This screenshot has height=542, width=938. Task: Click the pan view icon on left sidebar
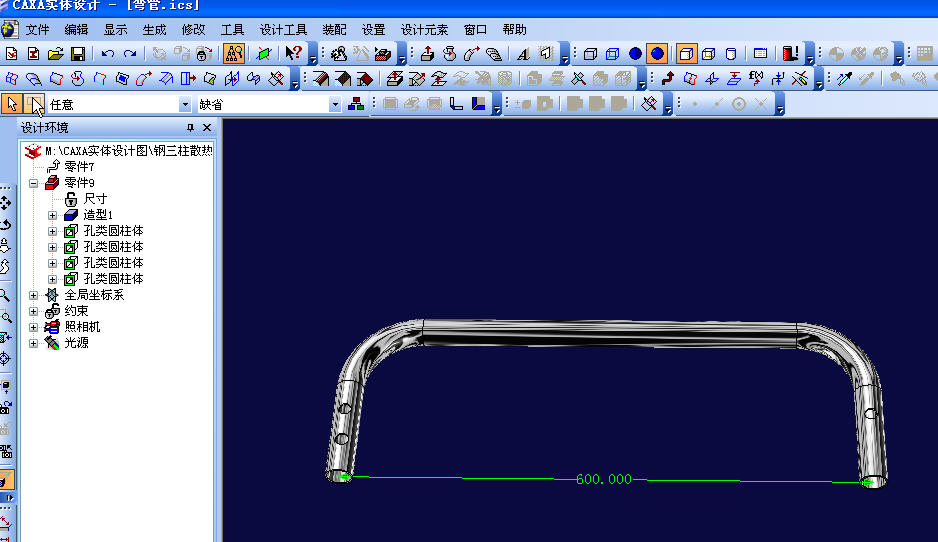click(6, 203)
